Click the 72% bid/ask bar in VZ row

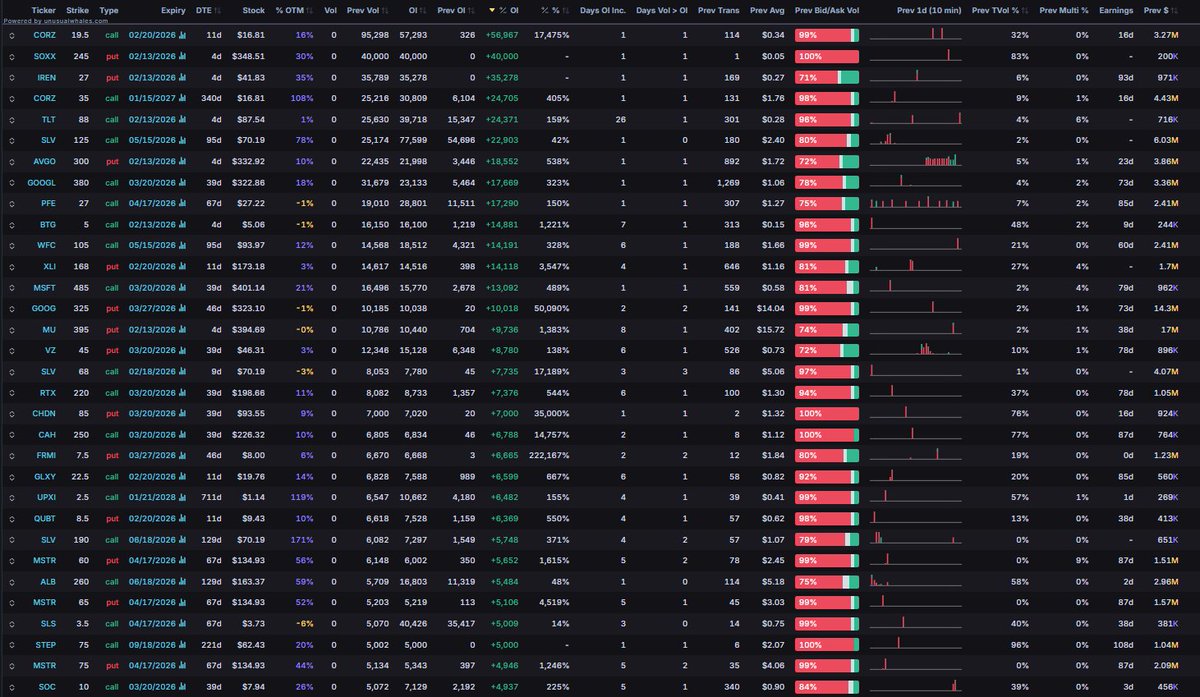(827, 350)
